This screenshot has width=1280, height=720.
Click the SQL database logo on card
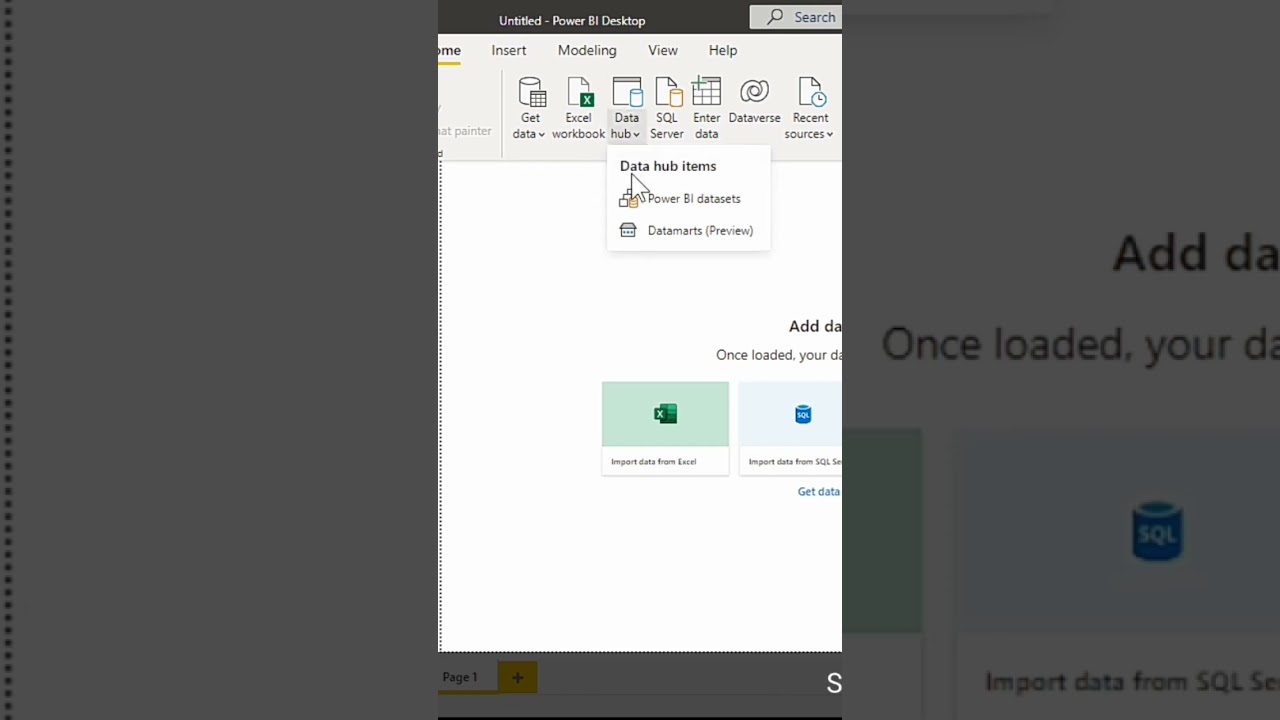pyautogui.click(x=803, y=414)
